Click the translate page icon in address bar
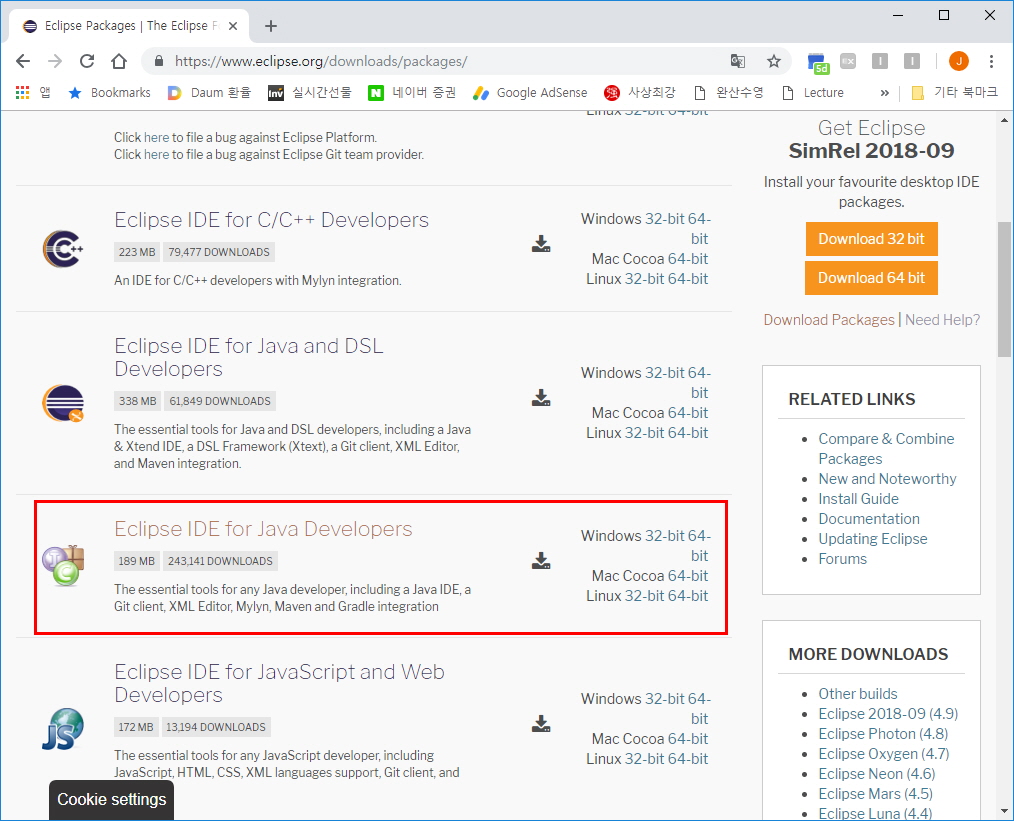This screenshot has height=821, width=1014. click(738, 61)
